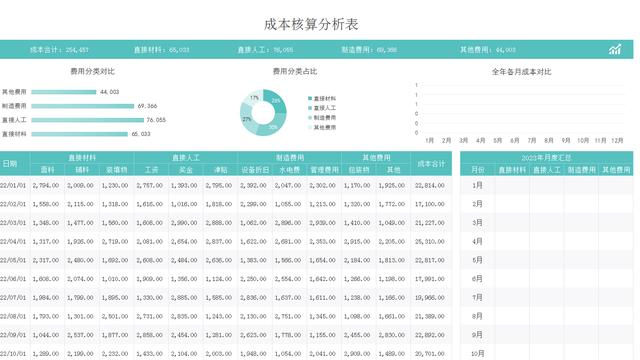Click the cell with value 1,016.00
Viewport: 640px width, 360px height.
click(185, 204)
